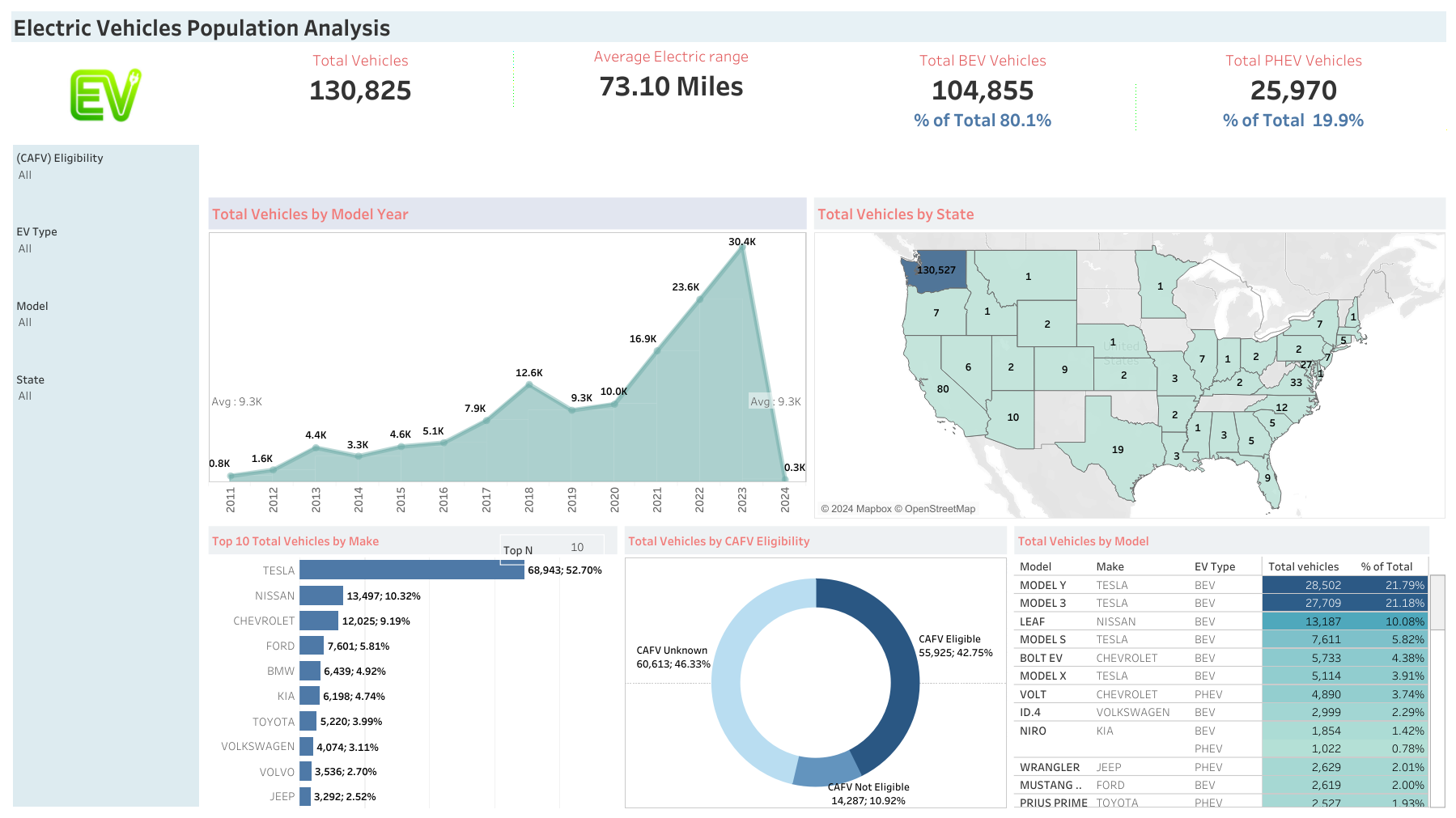The image size is (1456, 818).
Task: Click the 2020 label on the year axis
Action: [614, 499]
